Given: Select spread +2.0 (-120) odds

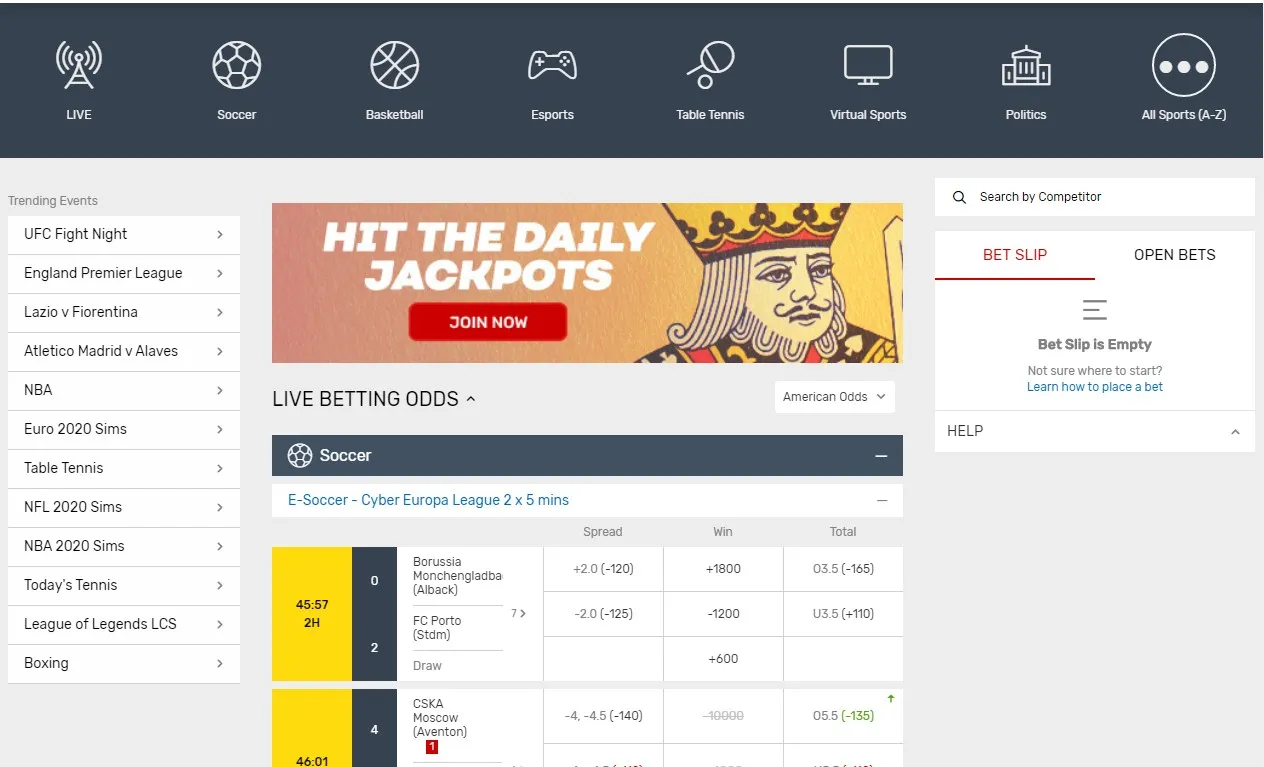Looking at the screenshot, I should coord(603,569).
